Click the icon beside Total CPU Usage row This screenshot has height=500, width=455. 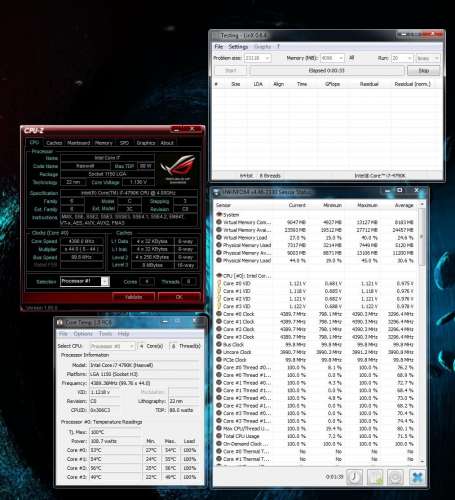[219, 436]
